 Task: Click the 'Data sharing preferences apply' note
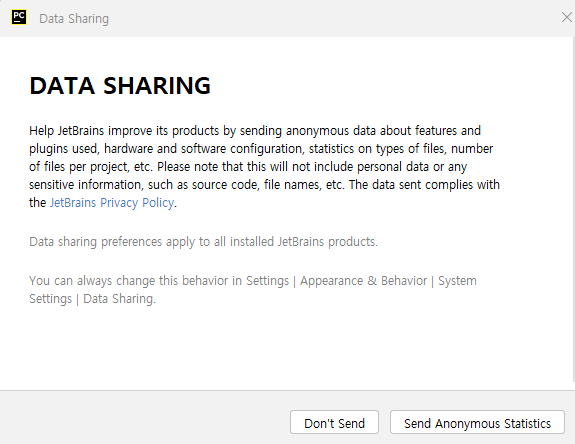[x=204, y=242]
